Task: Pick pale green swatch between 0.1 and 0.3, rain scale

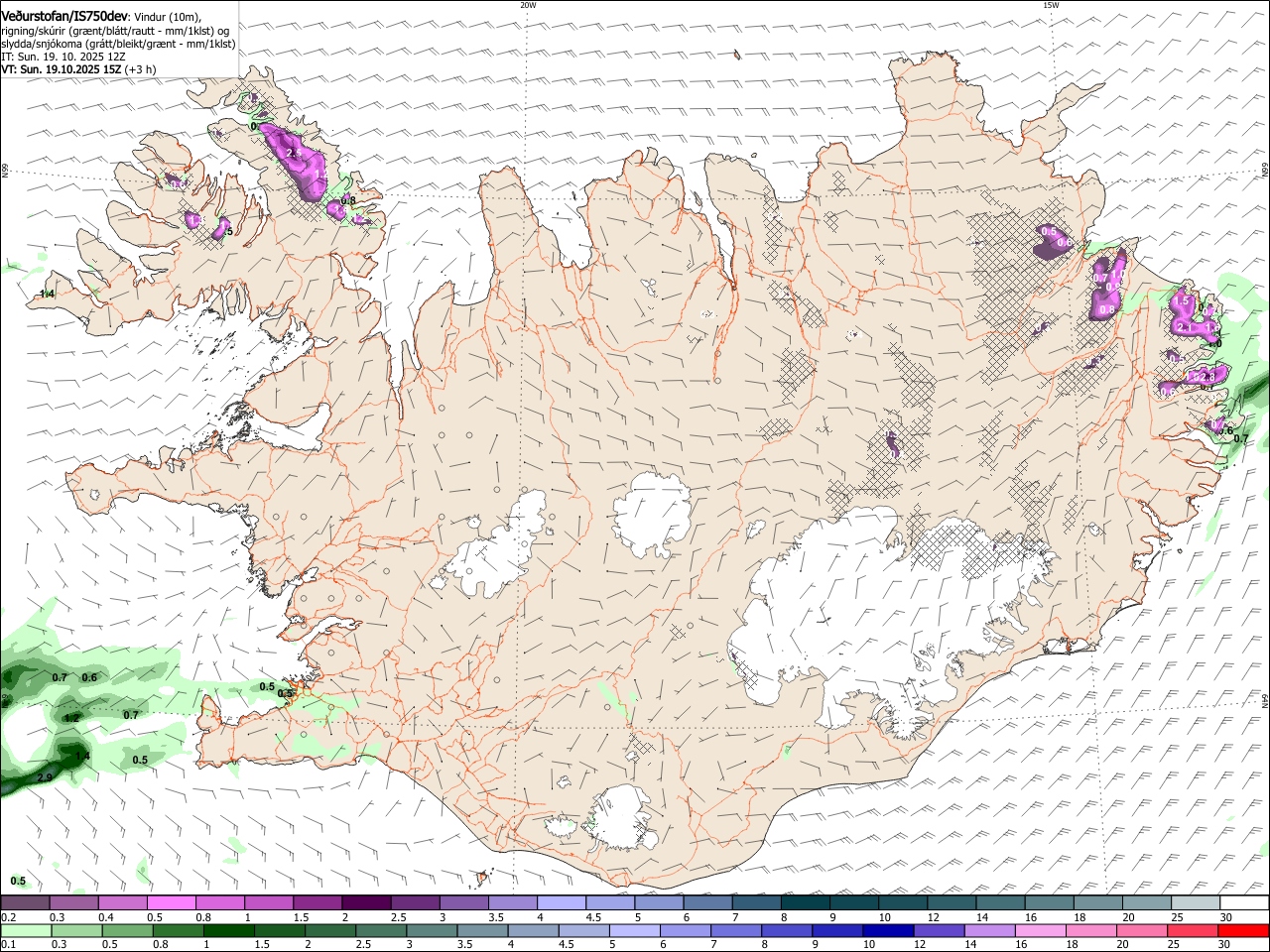Action: click(x=26, y=931)
